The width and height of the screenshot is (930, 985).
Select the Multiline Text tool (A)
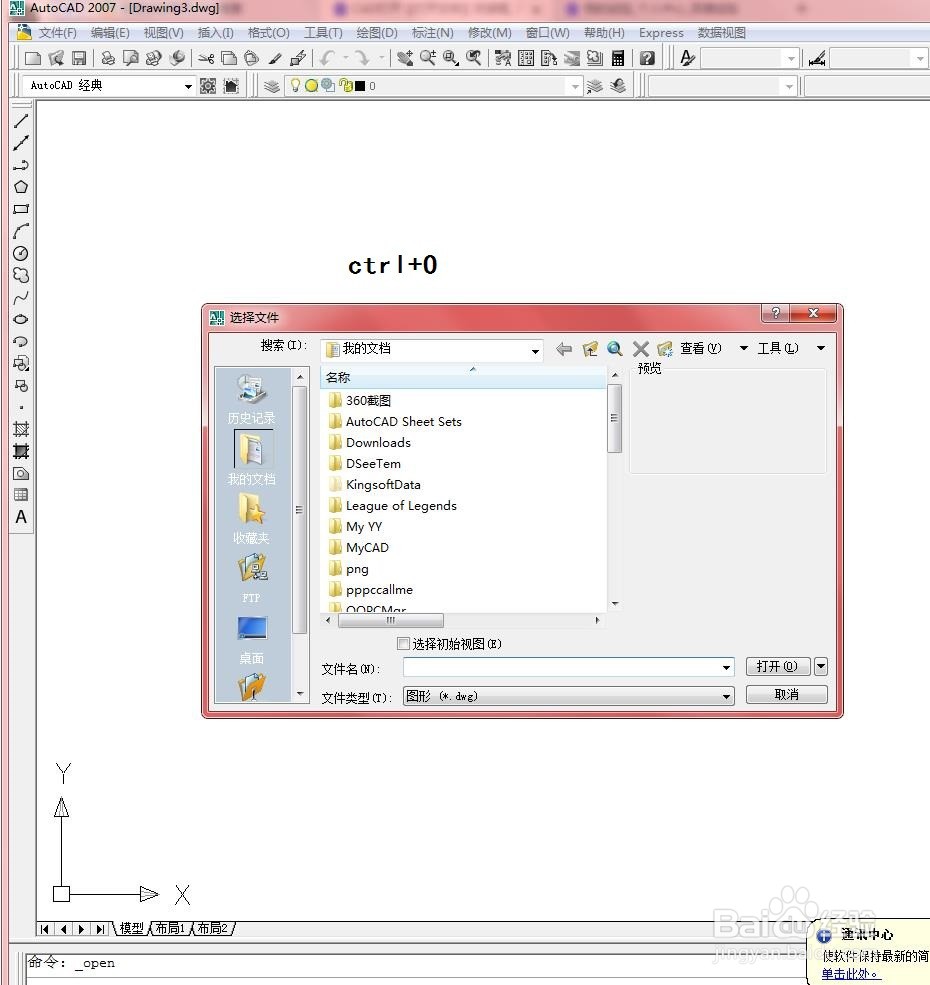(21, 517)
